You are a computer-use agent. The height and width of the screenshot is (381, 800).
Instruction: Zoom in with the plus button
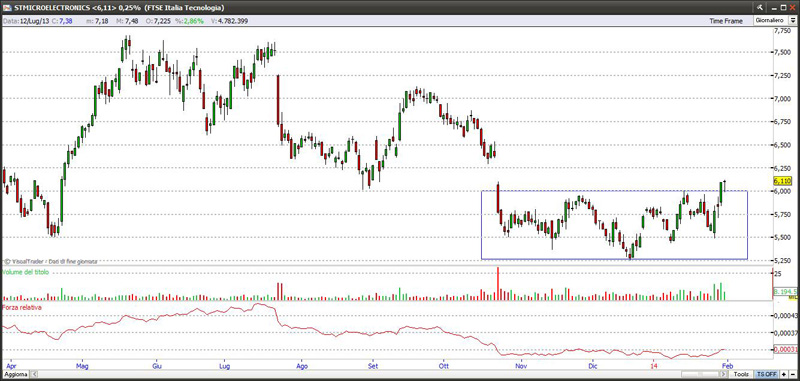click(x=784, y=374)
